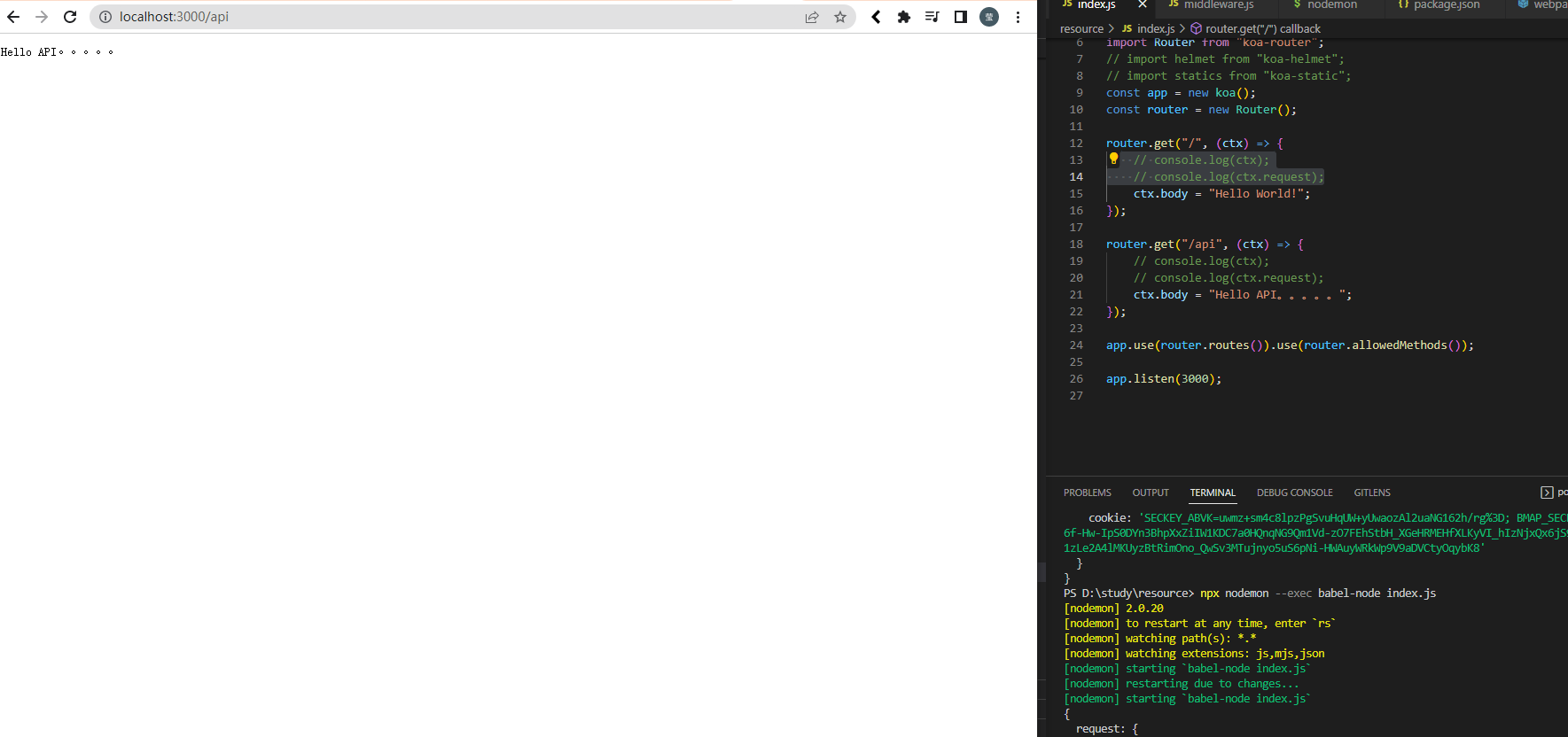This screenshot has height=737, width=1568.
Task: Select the 'Hello API' page text
Action: tap(57, 52)
